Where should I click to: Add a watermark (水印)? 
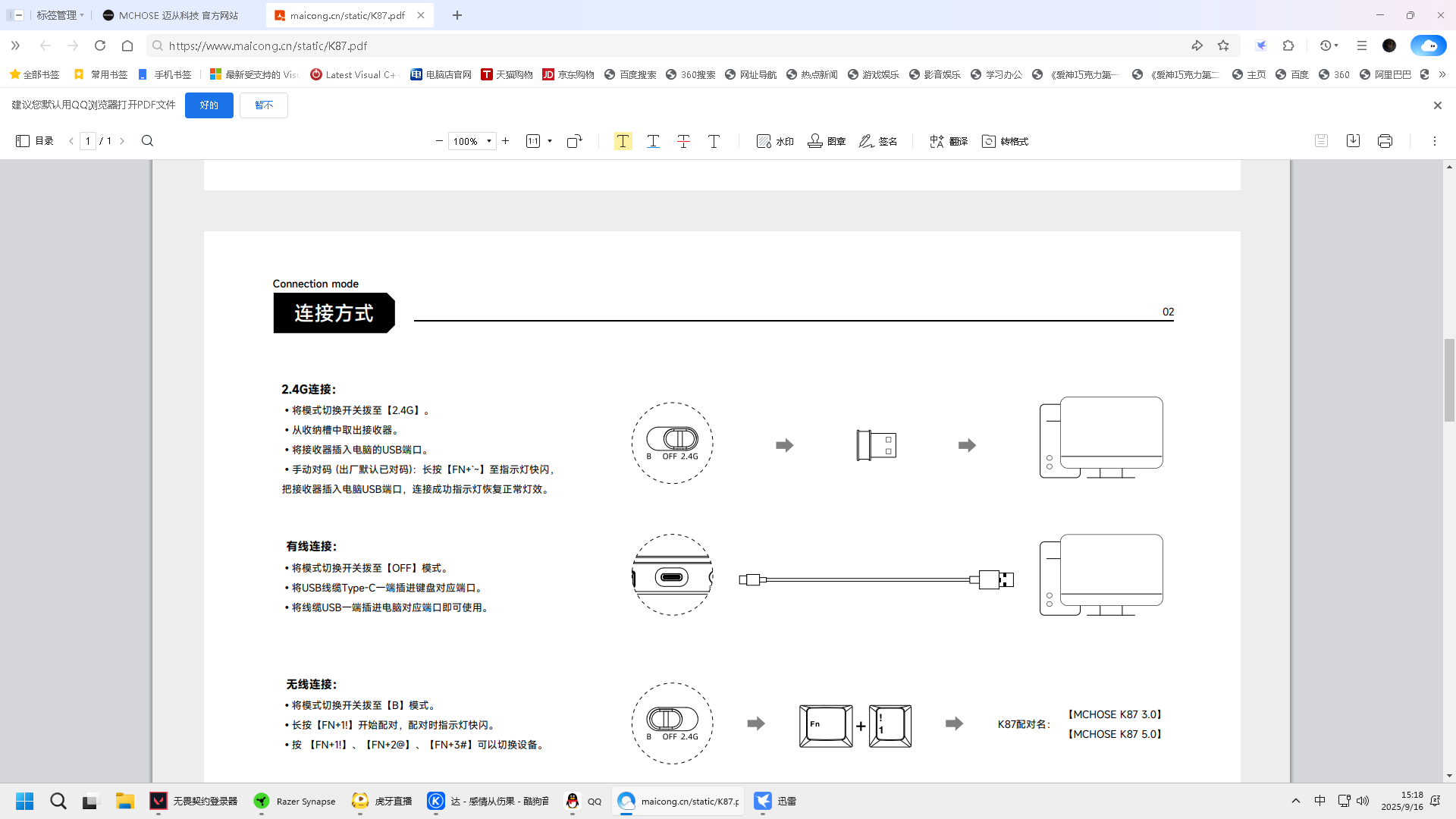pyautogui.click(x=775, y=141)
